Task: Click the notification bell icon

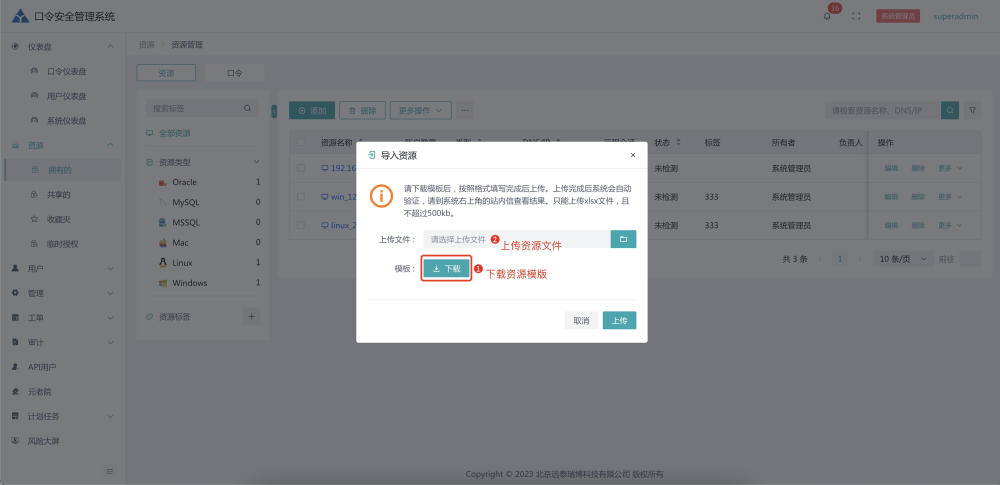Action: click(827, 16)
